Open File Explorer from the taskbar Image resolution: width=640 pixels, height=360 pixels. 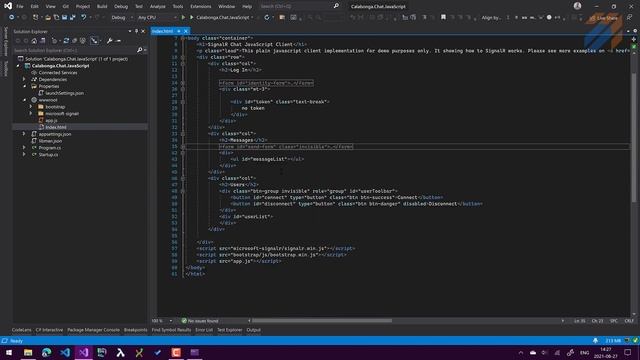(28, 352)
